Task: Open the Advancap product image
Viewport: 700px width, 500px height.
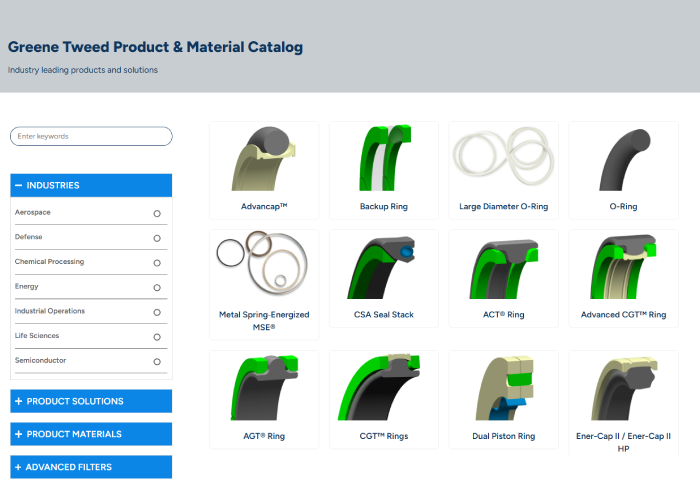Action: (x=264, y=160)
